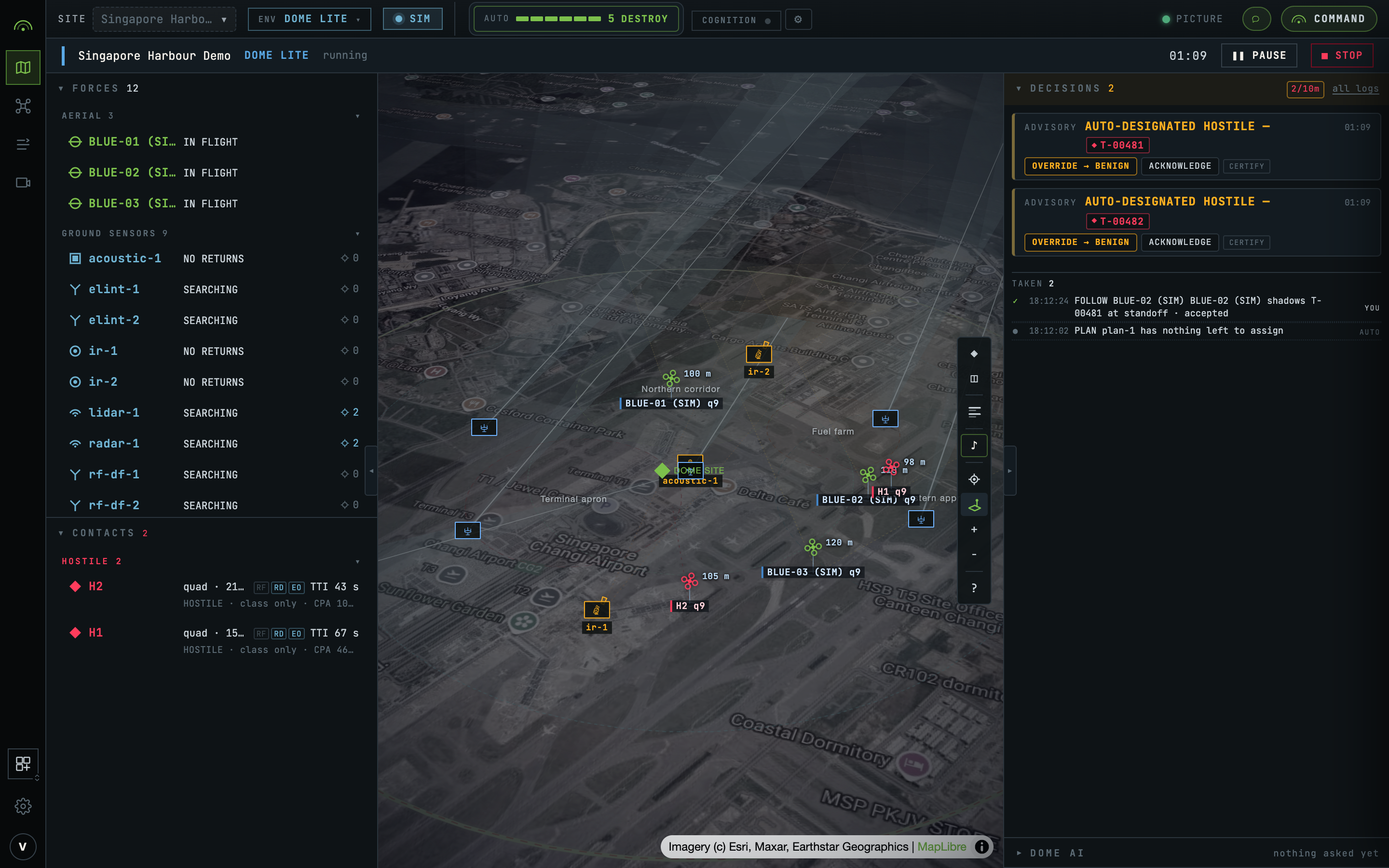Open the COMMAND button

point(1329,19)
